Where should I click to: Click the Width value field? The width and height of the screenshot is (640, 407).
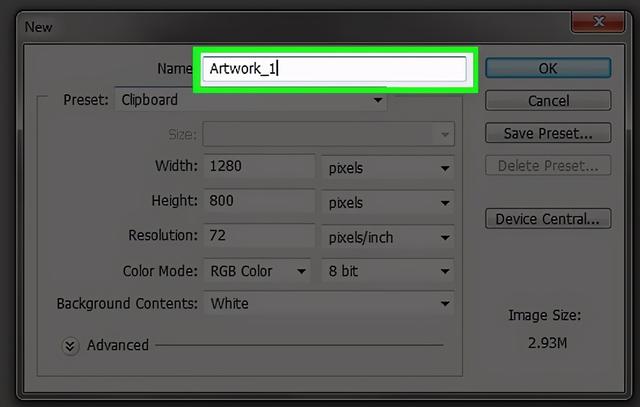(x=258, y=167)
